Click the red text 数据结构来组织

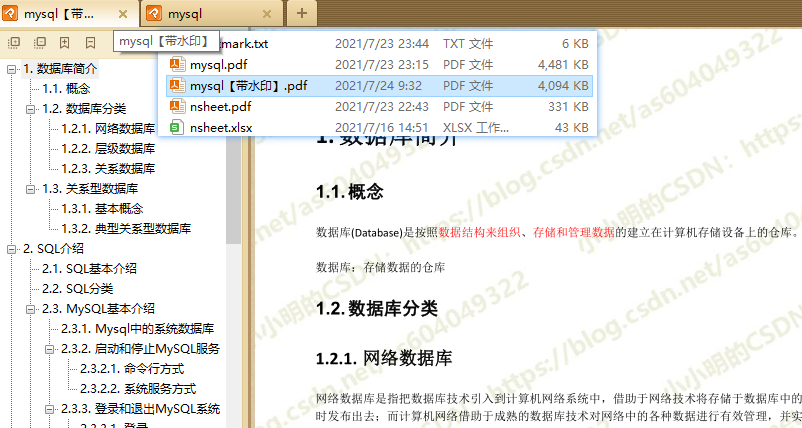point(479,233)
